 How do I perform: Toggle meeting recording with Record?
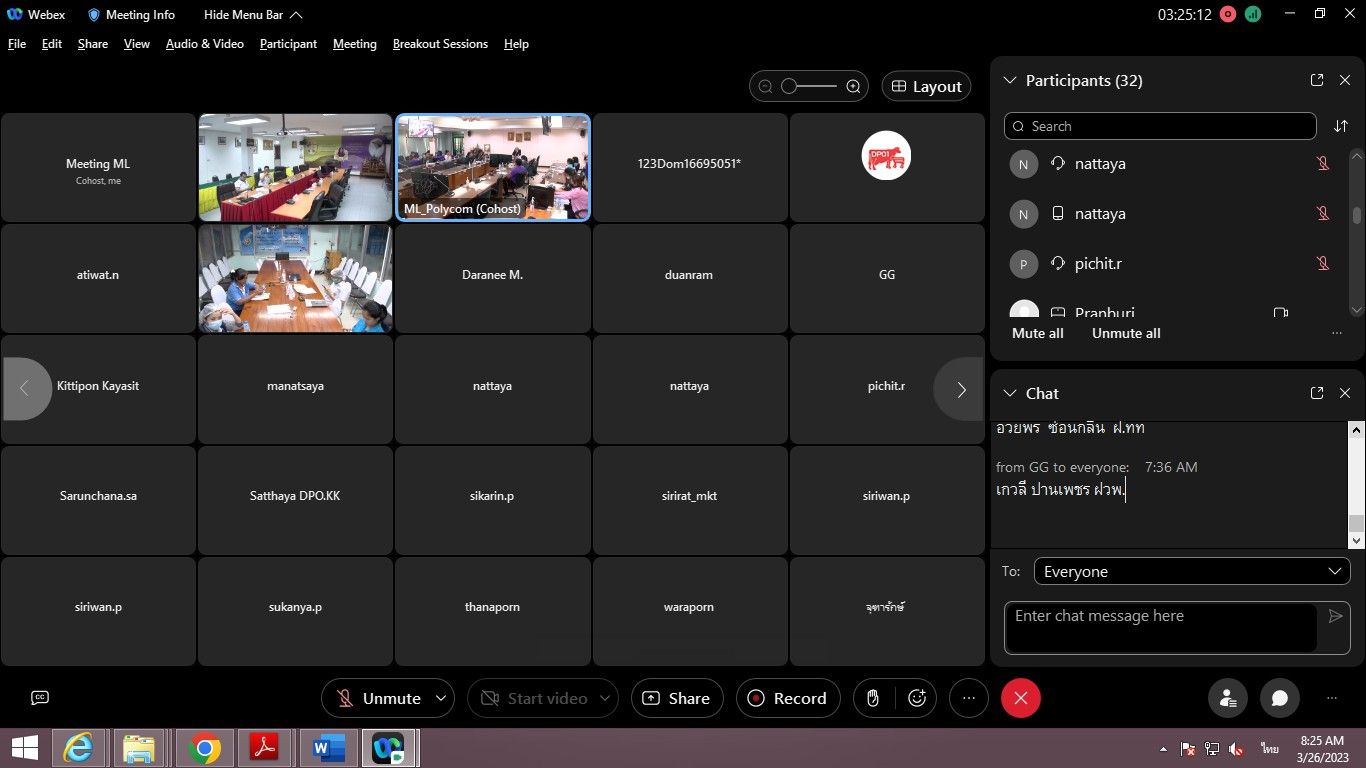pos(787,698)
